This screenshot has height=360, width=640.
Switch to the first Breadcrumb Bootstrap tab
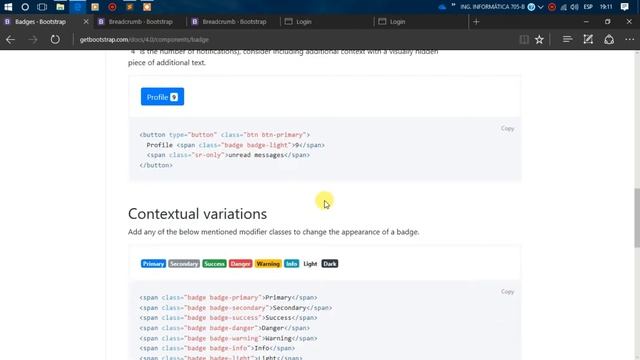140,22
